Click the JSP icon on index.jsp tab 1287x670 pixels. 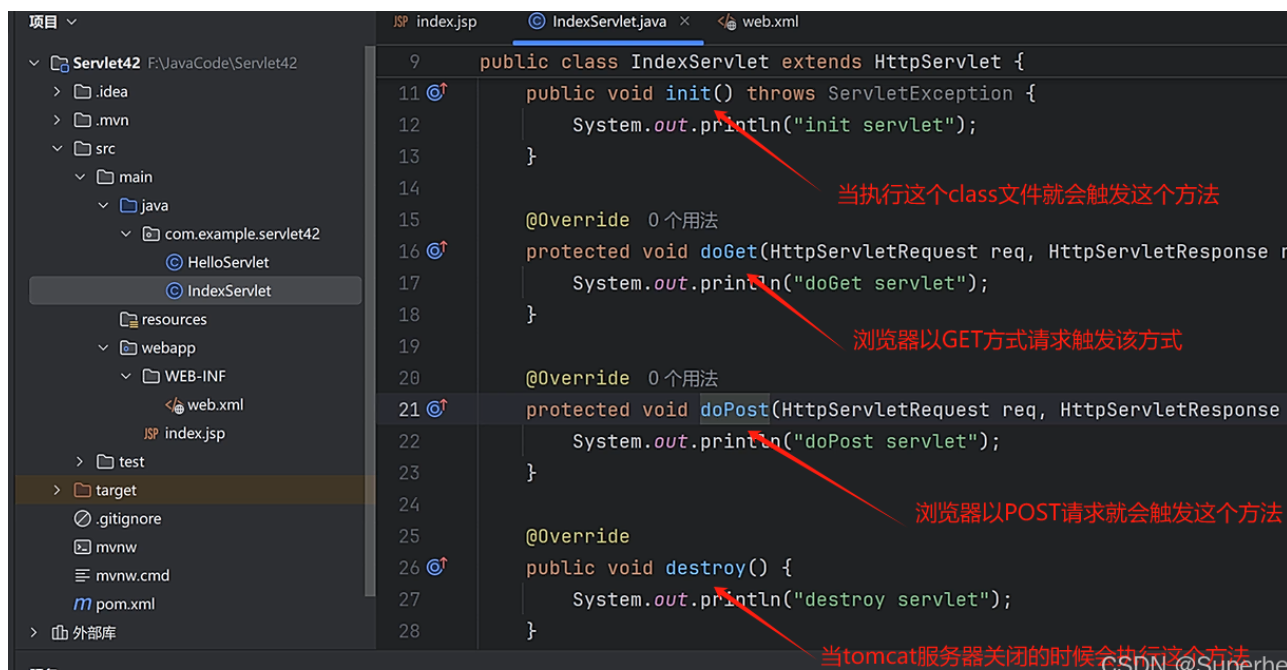(x=401, y=22)
